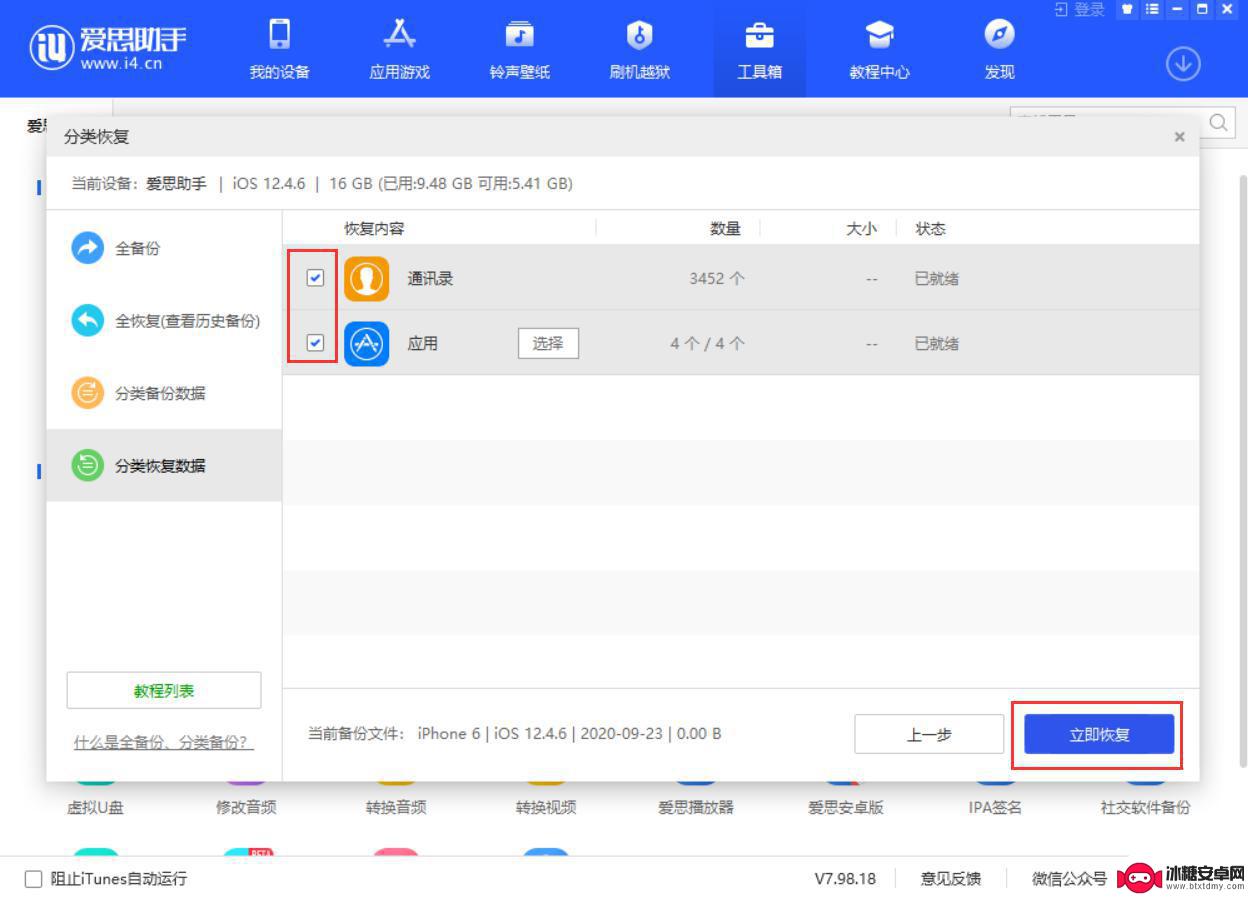The width and height of the screenshot is (1248, 899).
Task: Open 社交软件备份 tool
Action: tap(1145, 807)
